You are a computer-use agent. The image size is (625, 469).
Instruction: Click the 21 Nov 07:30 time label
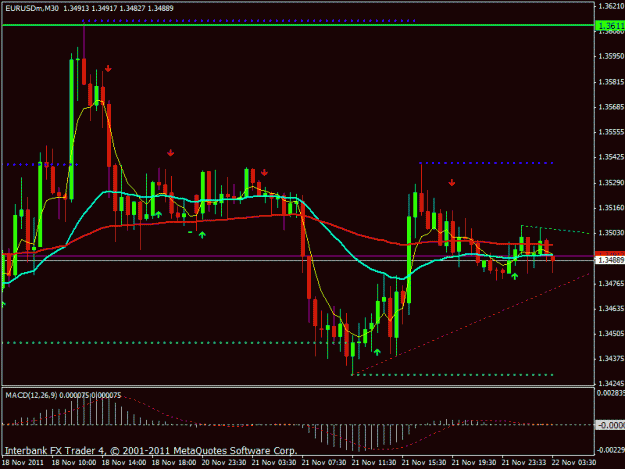click(x=324, y=463)
